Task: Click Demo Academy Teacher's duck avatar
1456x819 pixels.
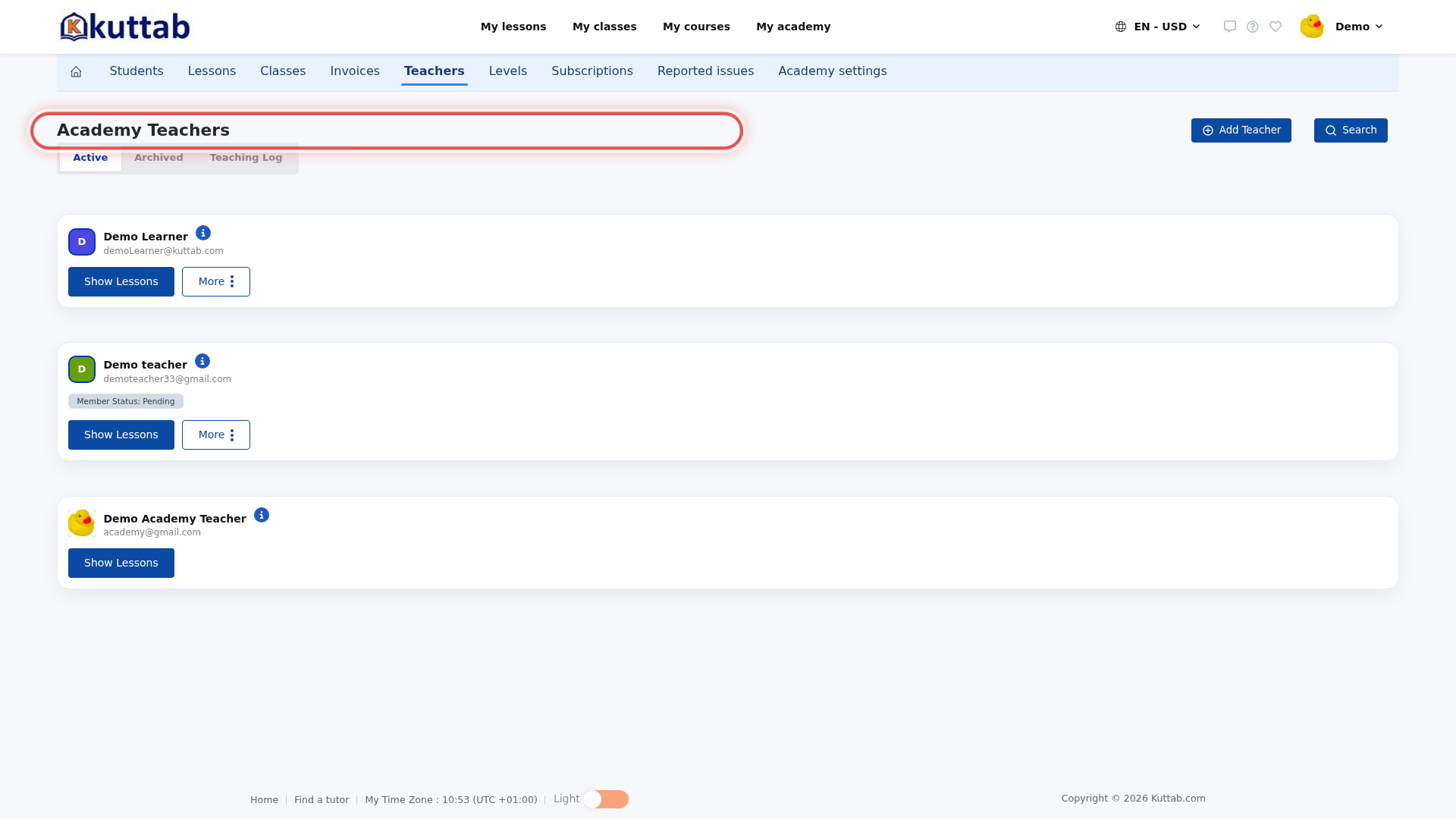Action: coord(82,523)
